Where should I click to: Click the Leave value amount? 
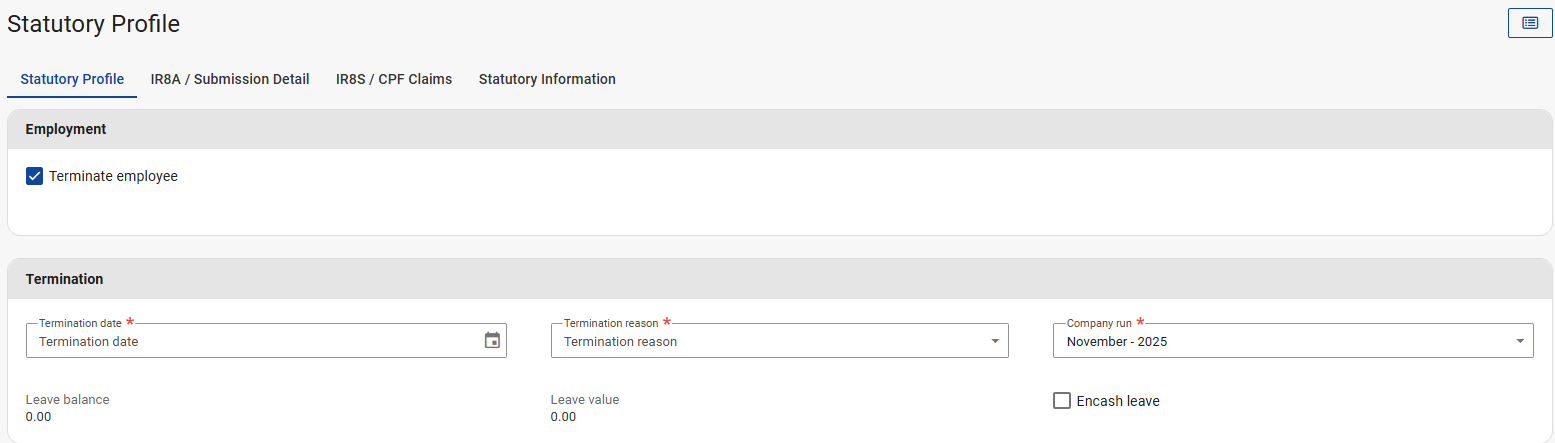563,416
